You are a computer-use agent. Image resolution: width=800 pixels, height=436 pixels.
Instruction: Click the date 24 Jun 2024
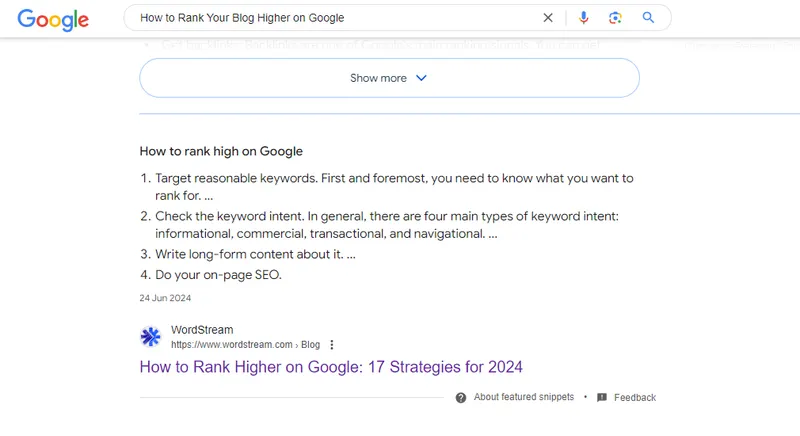point(165,298)
